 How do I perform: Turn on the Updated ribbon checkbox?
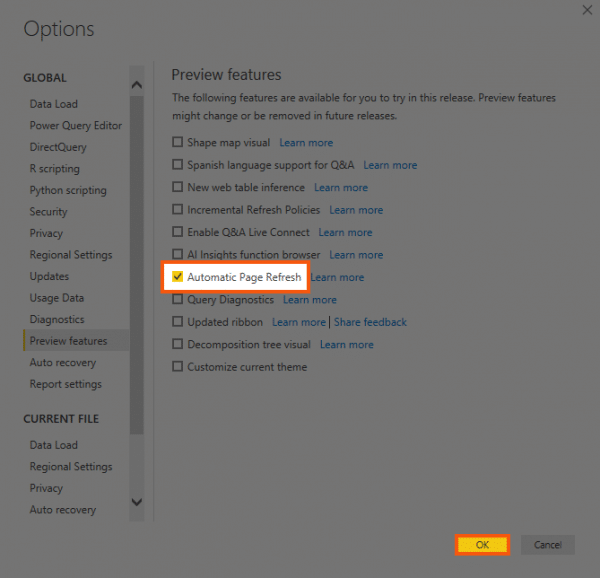177,322
